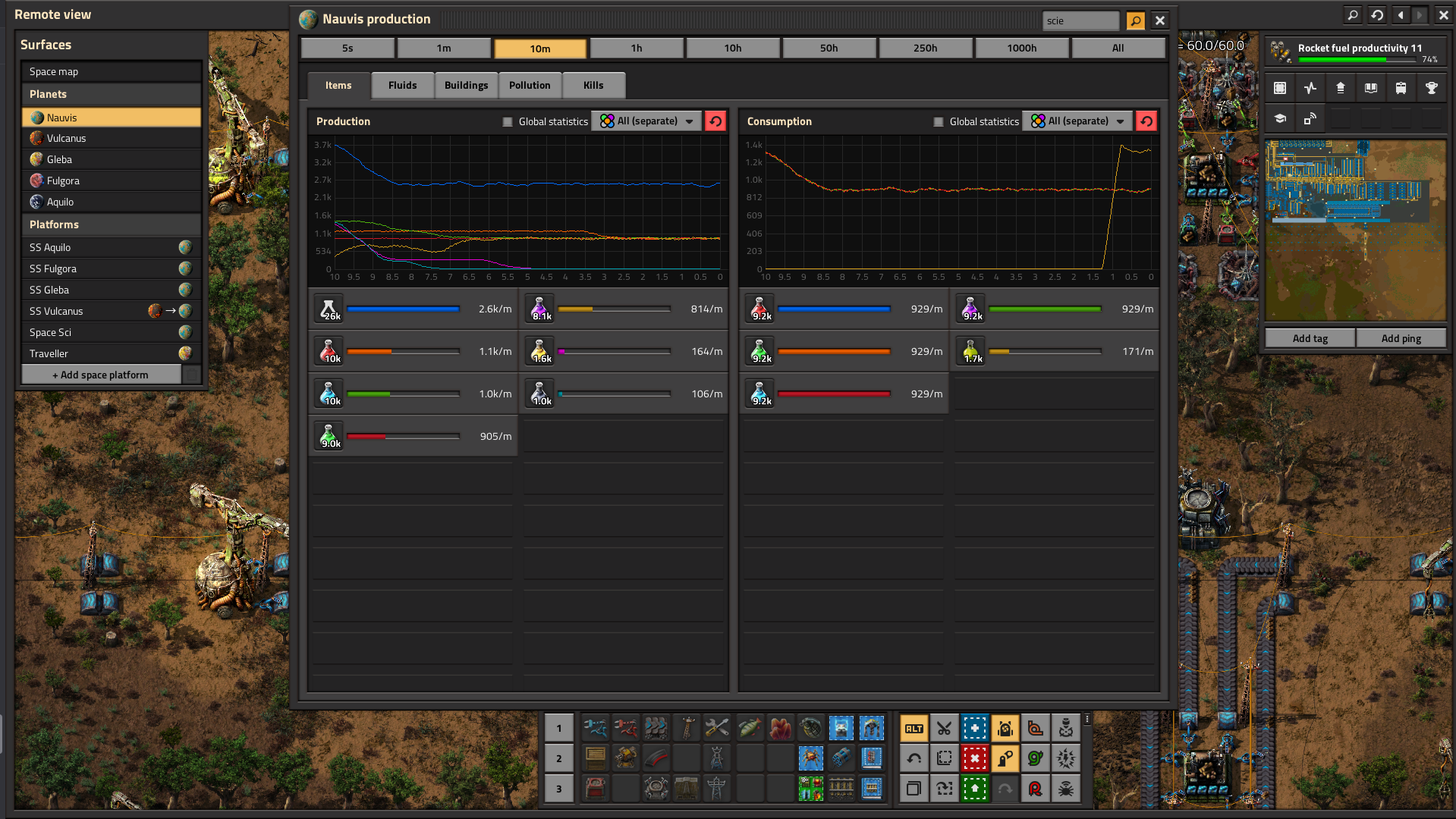Switch to the Pollution tab
Viewport: 1456px width, 819px height.
click(x=530, y=85)
